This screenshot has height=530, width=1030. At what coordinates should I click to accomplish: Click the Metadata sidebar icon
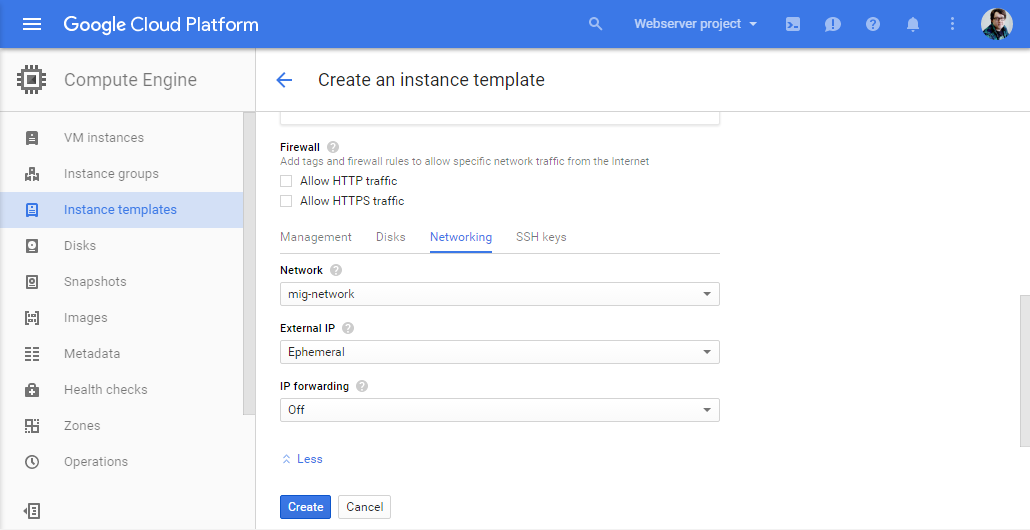(32, 354)
